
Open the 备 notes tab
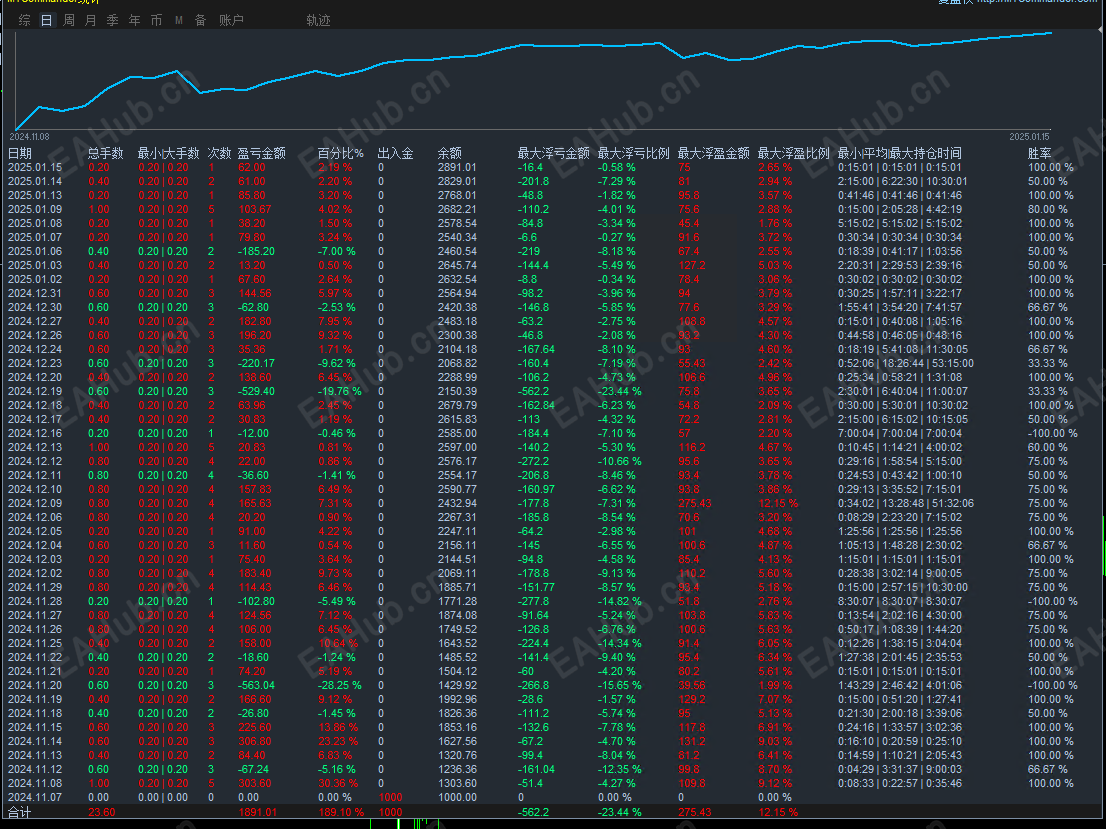[200, 20]
